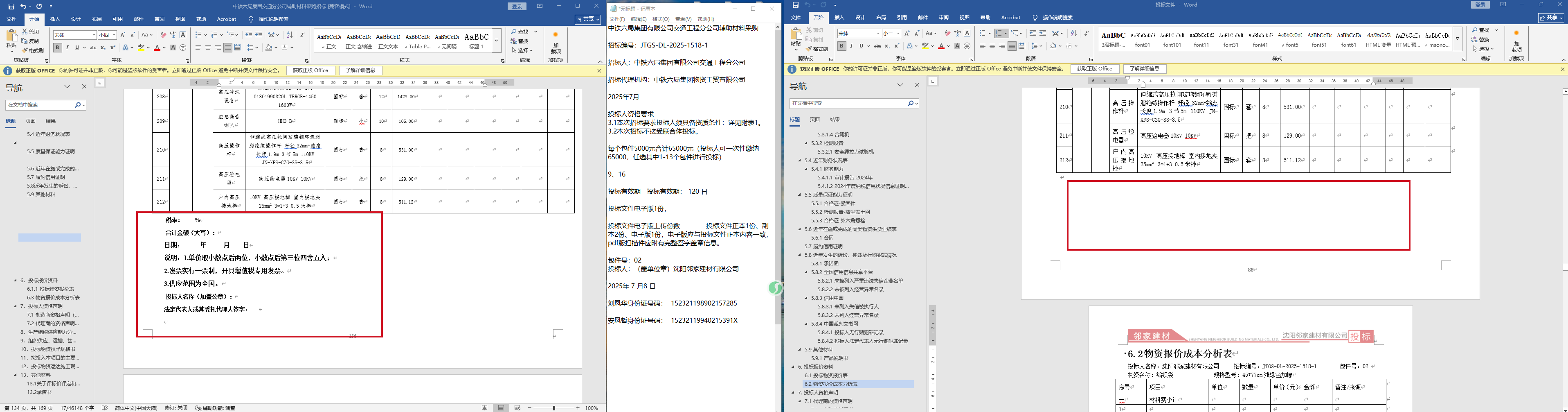Viewport: 1568px width, 412px height.
Task: Grow font size in right Word window
Action: point(907,34)
